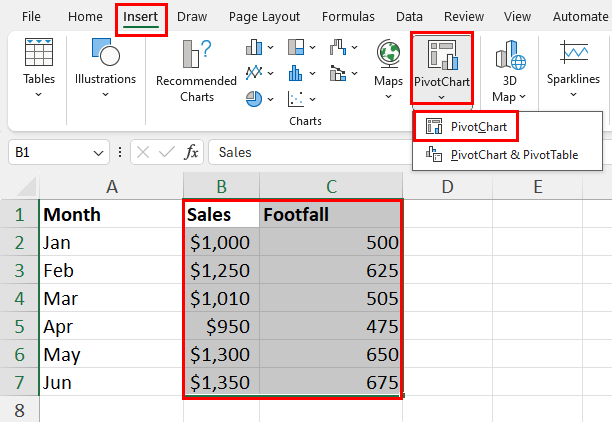612x422 pixels.
Task: Open the Tables group button
Action: tap(39, 68)
